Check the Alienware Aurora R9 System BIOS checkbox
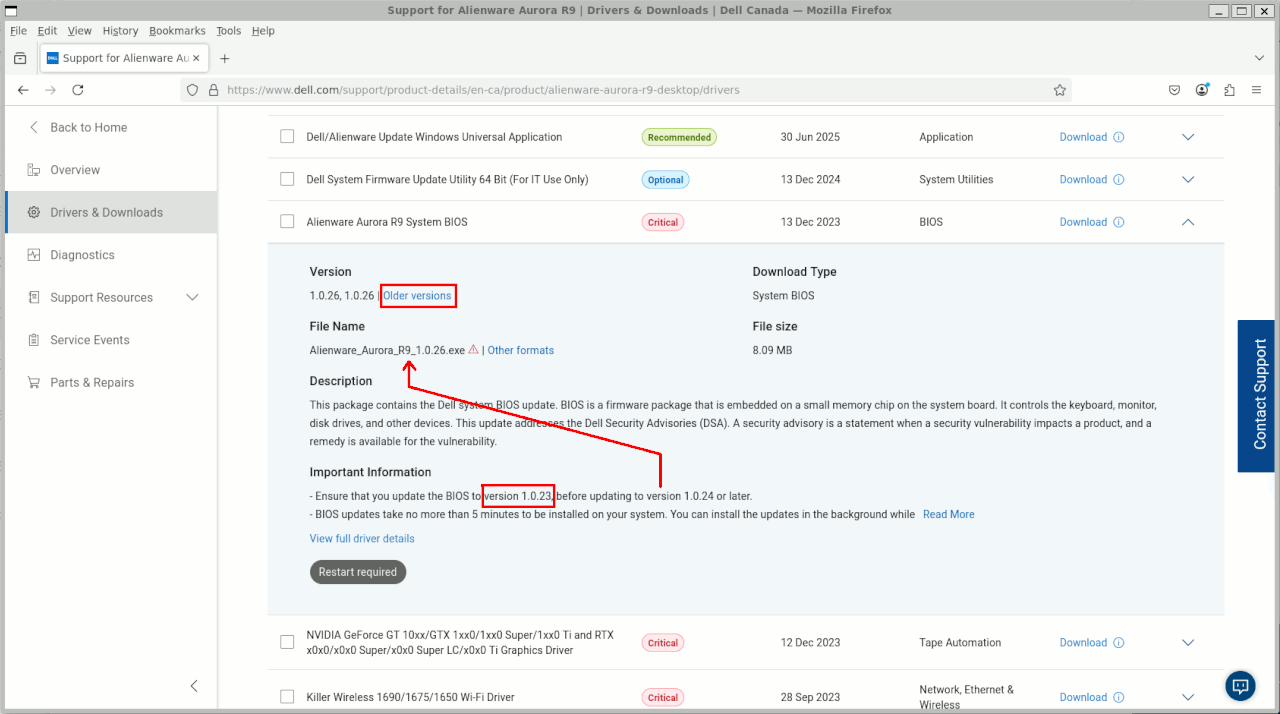Viewport: 1280px width, 714px height. point(287,222)
